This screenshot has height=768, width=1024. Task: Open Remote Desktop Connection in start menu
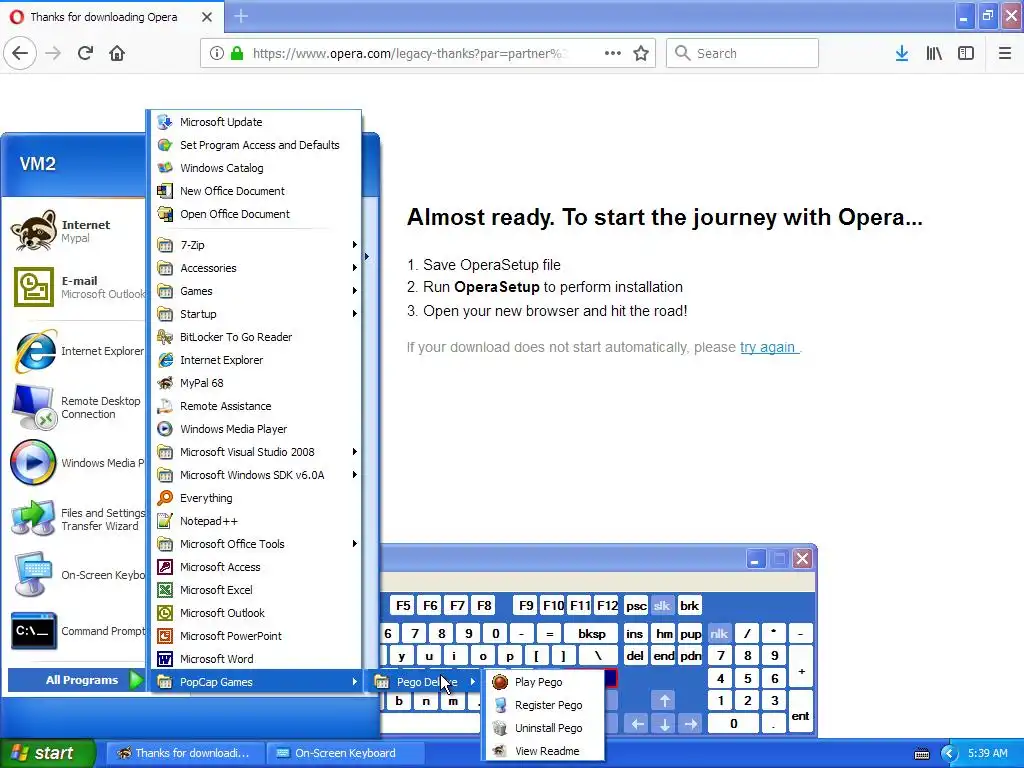[x=76, y=408]
